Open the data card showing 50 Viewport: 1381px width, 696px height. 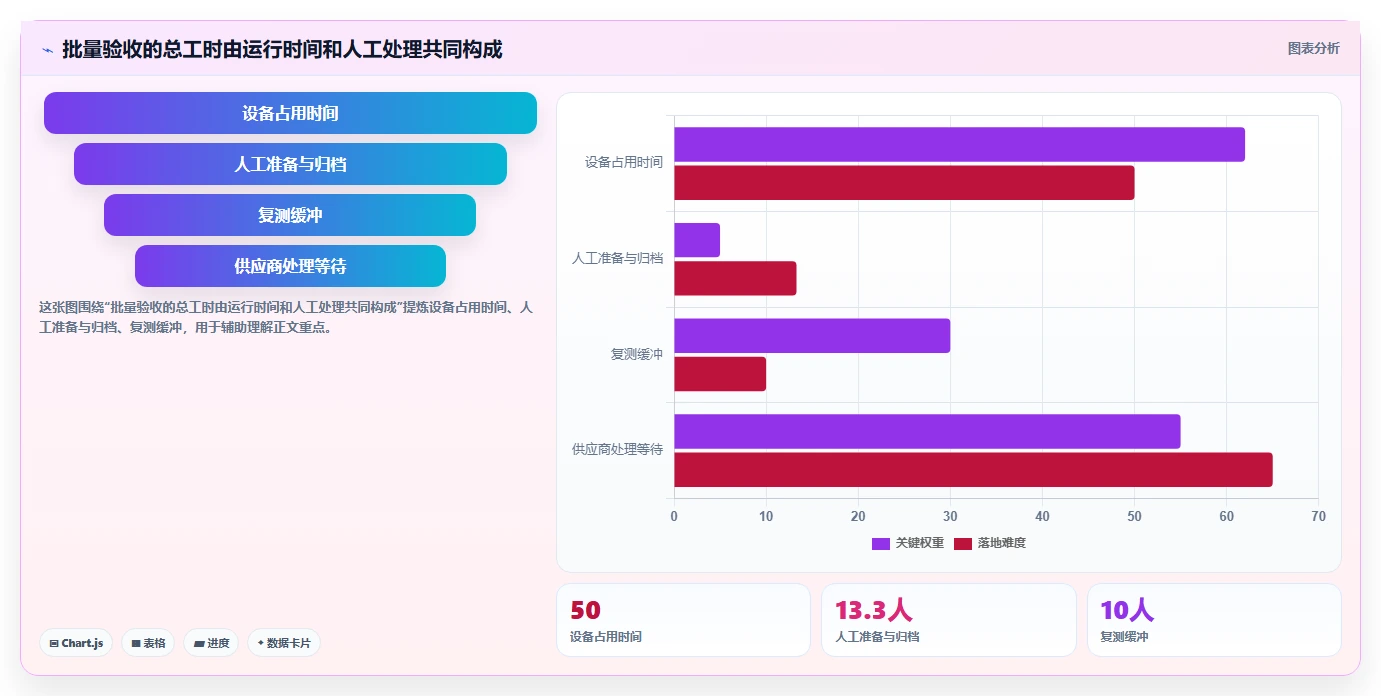pyautogui.click(x=683, y=620)
